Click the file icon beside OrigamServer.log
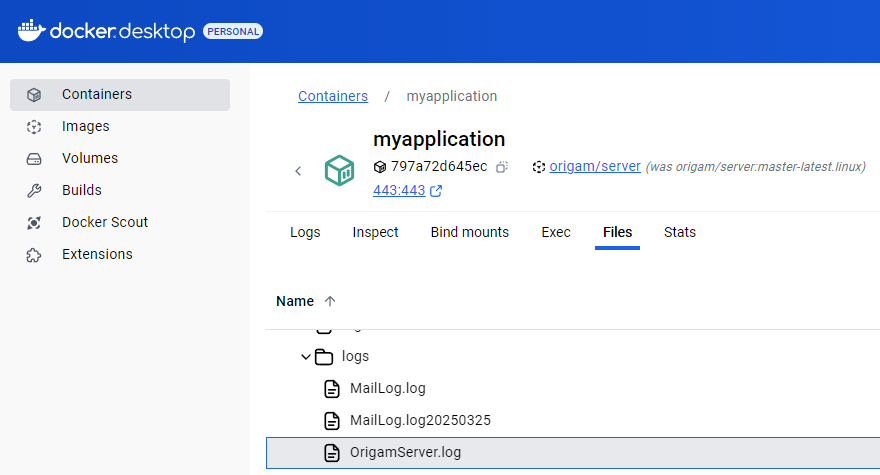This screenshot has height=475, width=880. tap(332, 453)
